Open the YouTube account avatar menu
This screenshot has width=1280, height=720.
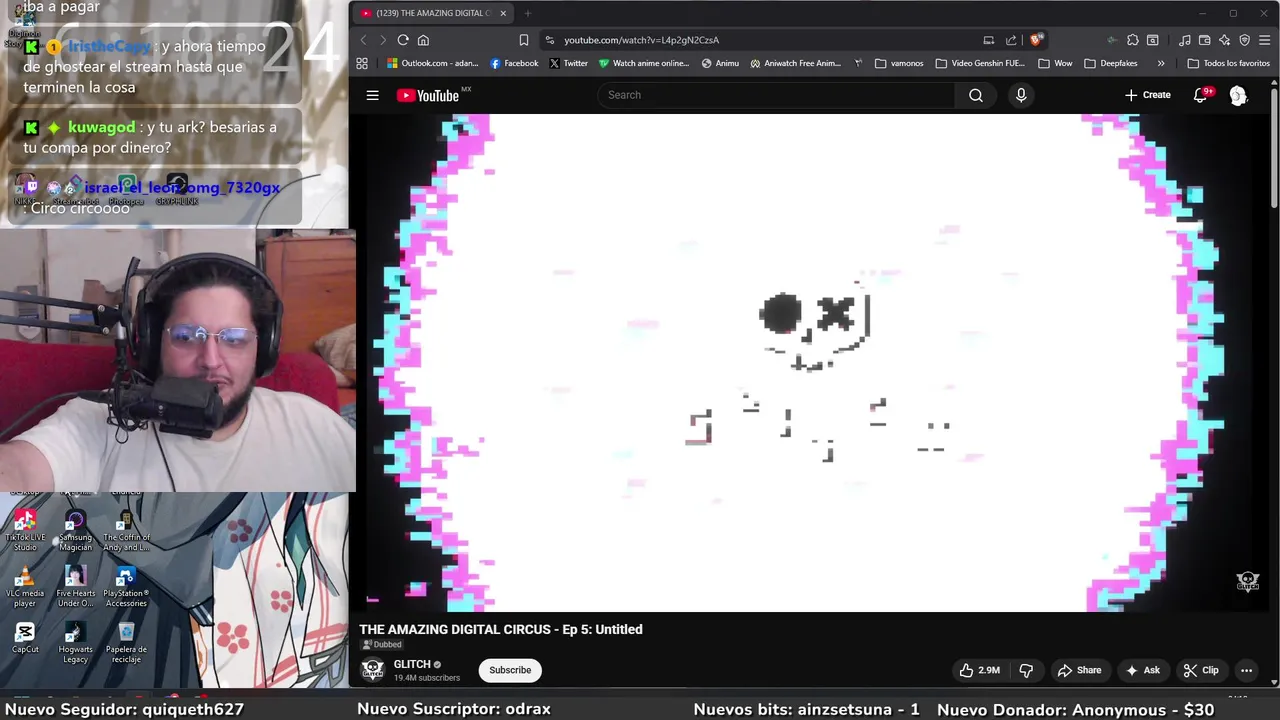click(1238, 95)
